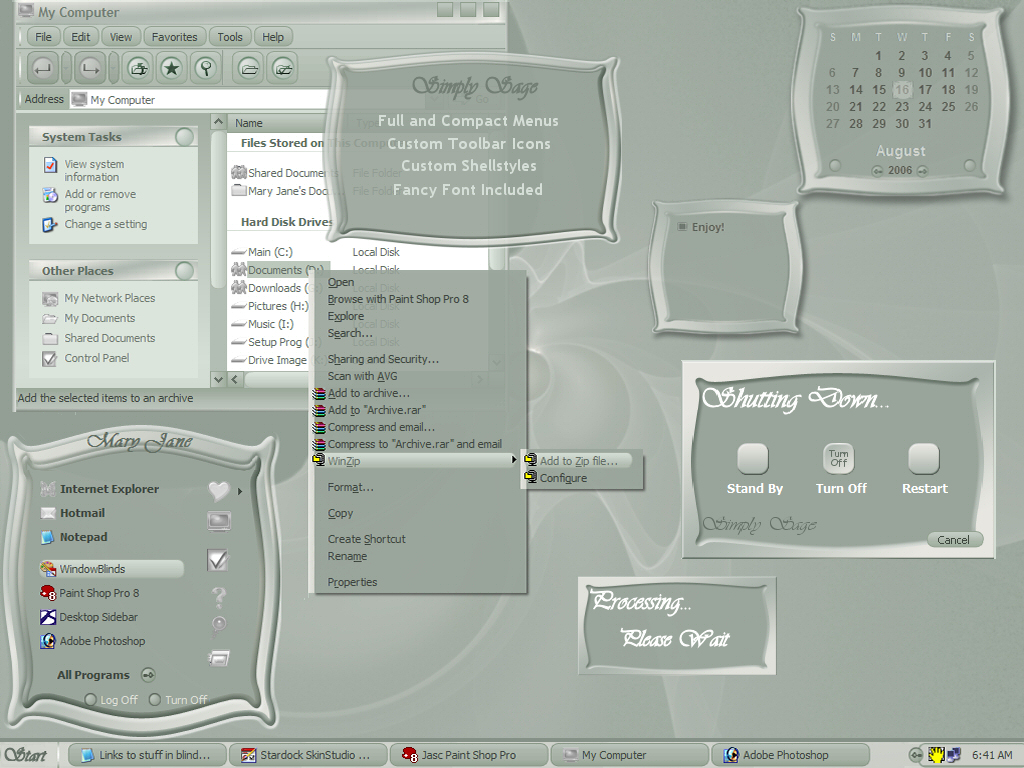
Task: Go to previous year on the calendar
Action: click(877, 171)
